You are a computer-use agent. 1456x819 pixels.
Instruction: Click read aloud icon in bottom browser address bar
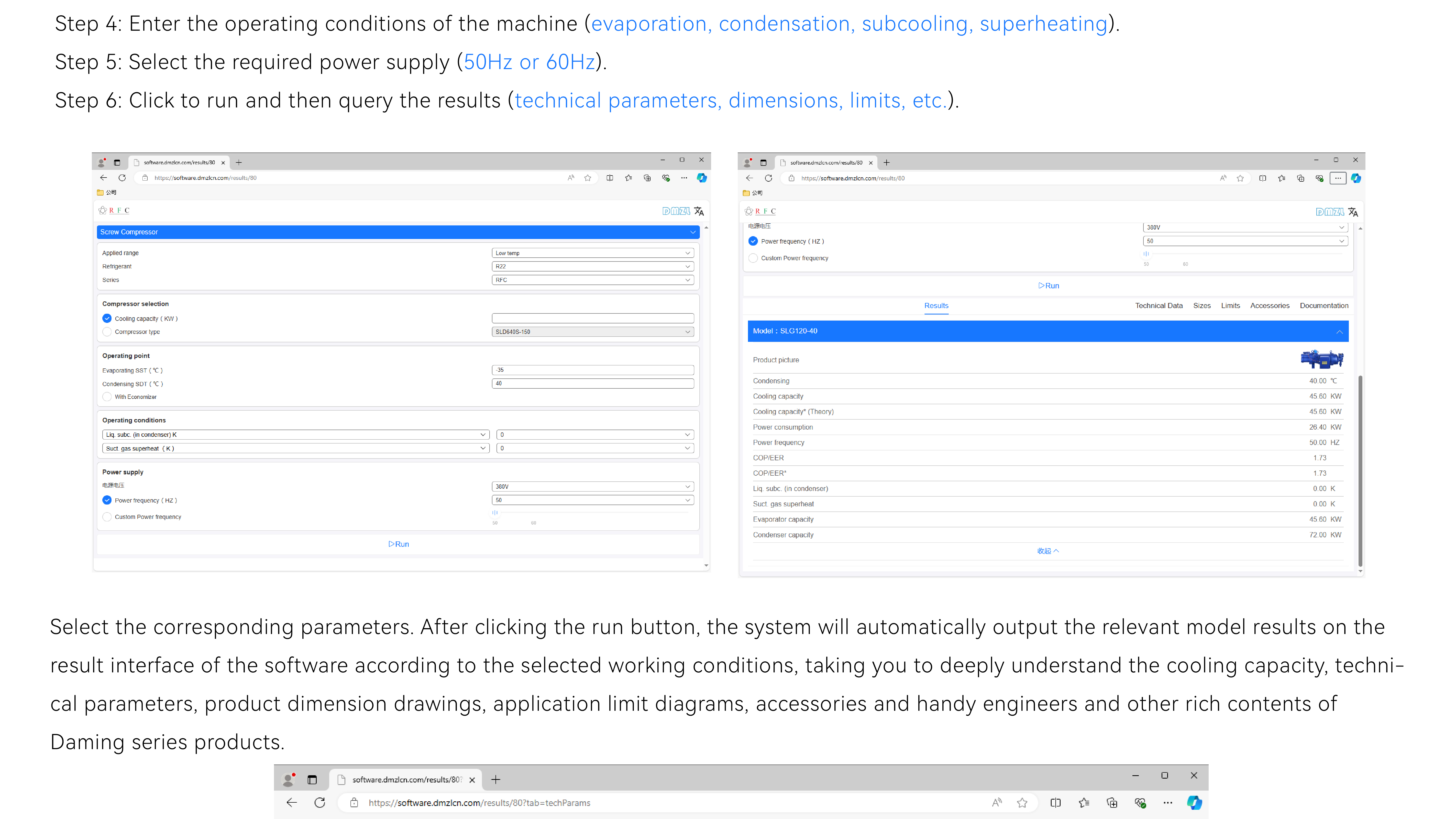point(997,802)
